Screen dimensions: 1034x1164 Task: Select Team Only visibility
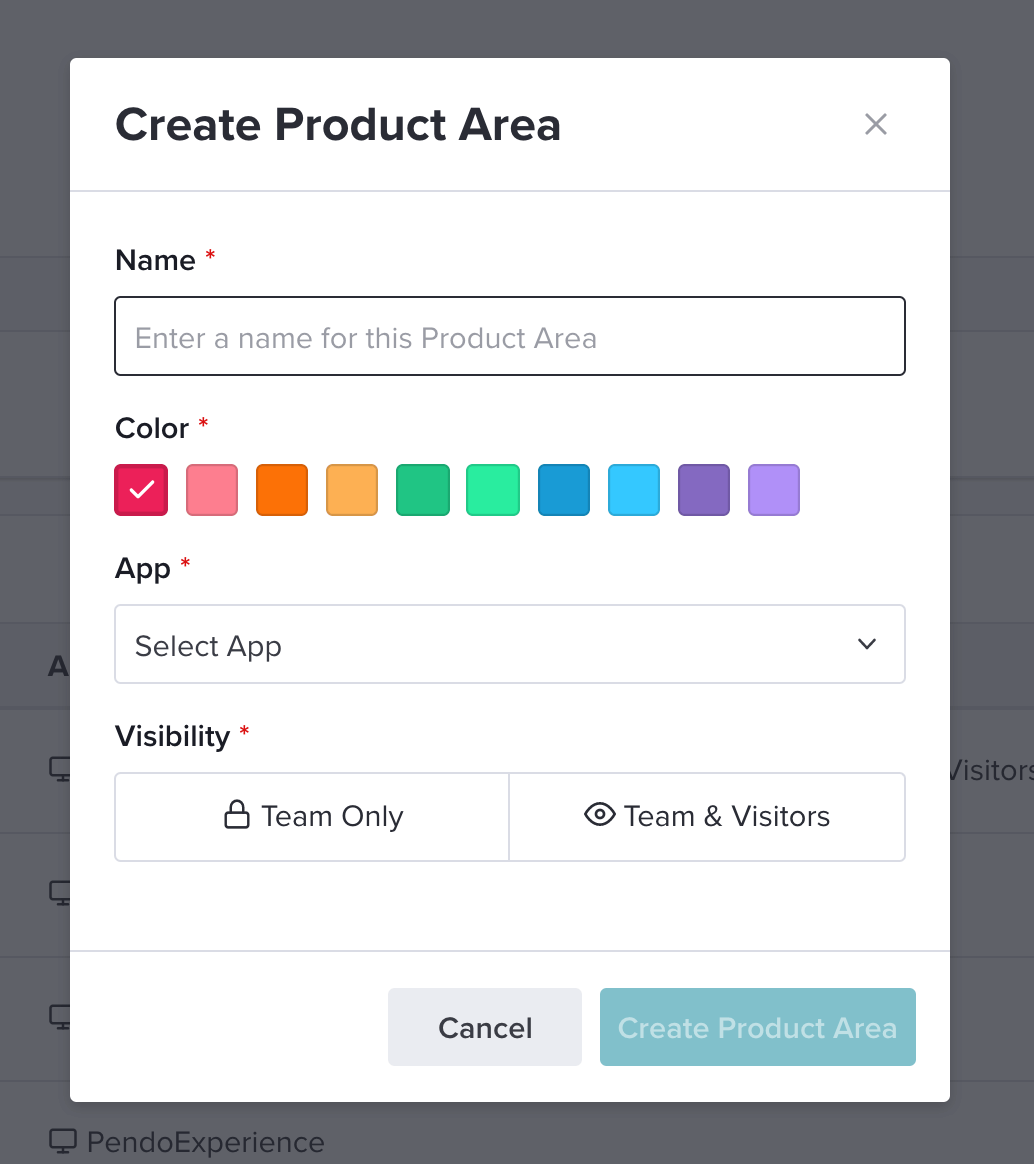point(313,817)
